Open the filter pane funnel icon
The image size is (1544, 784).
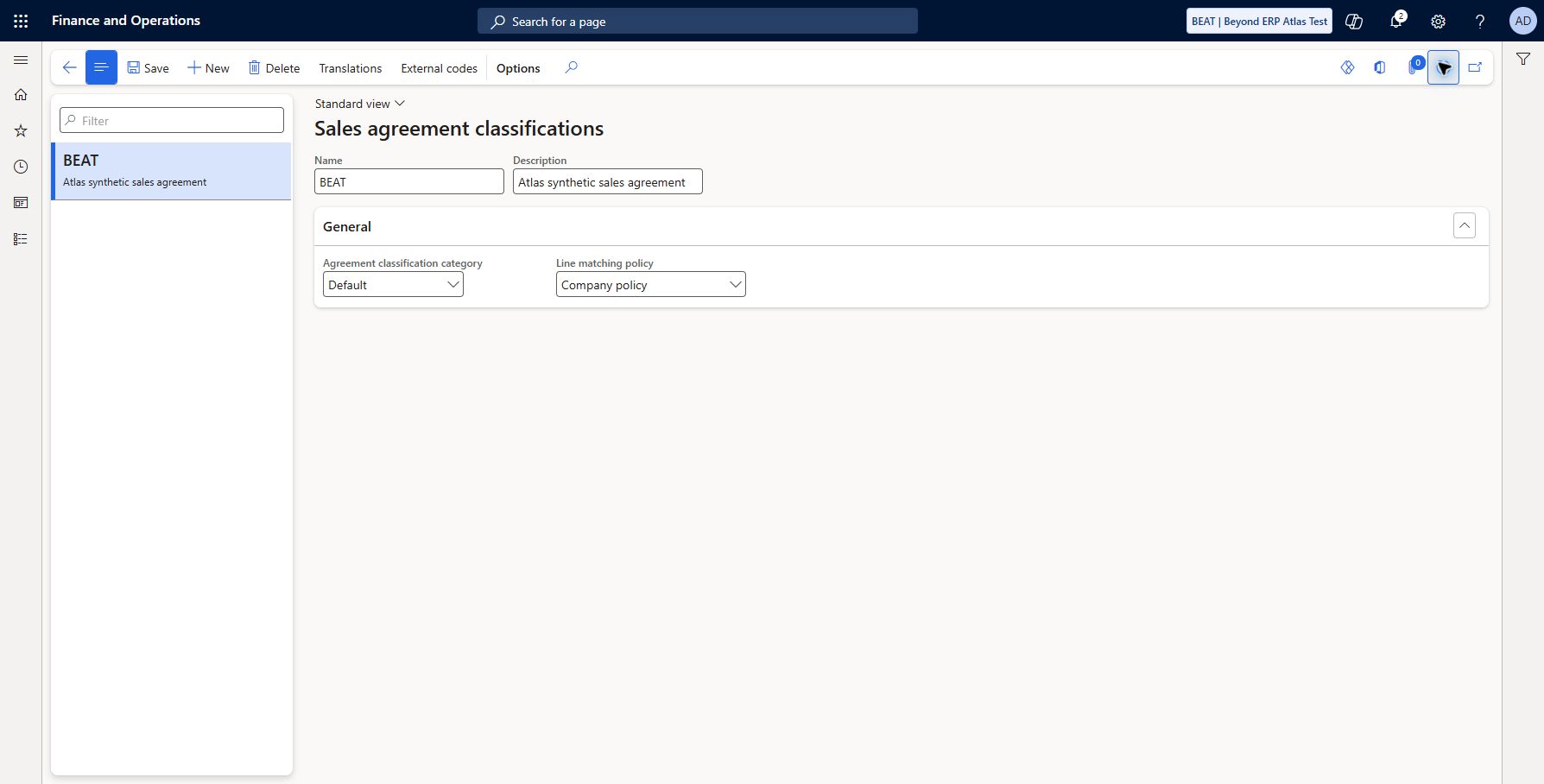pos(1523,59)
